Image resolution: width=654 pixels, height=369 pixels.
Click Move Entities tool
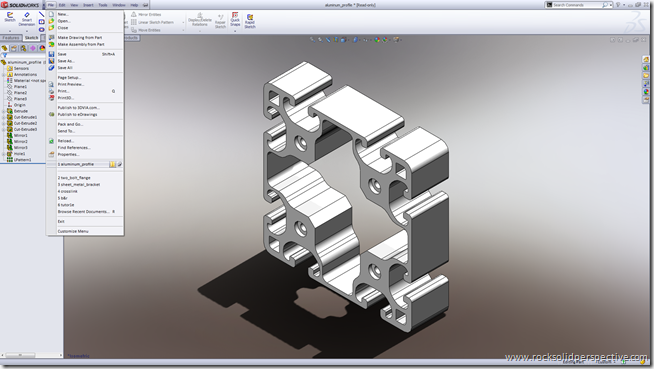[146, 30]
